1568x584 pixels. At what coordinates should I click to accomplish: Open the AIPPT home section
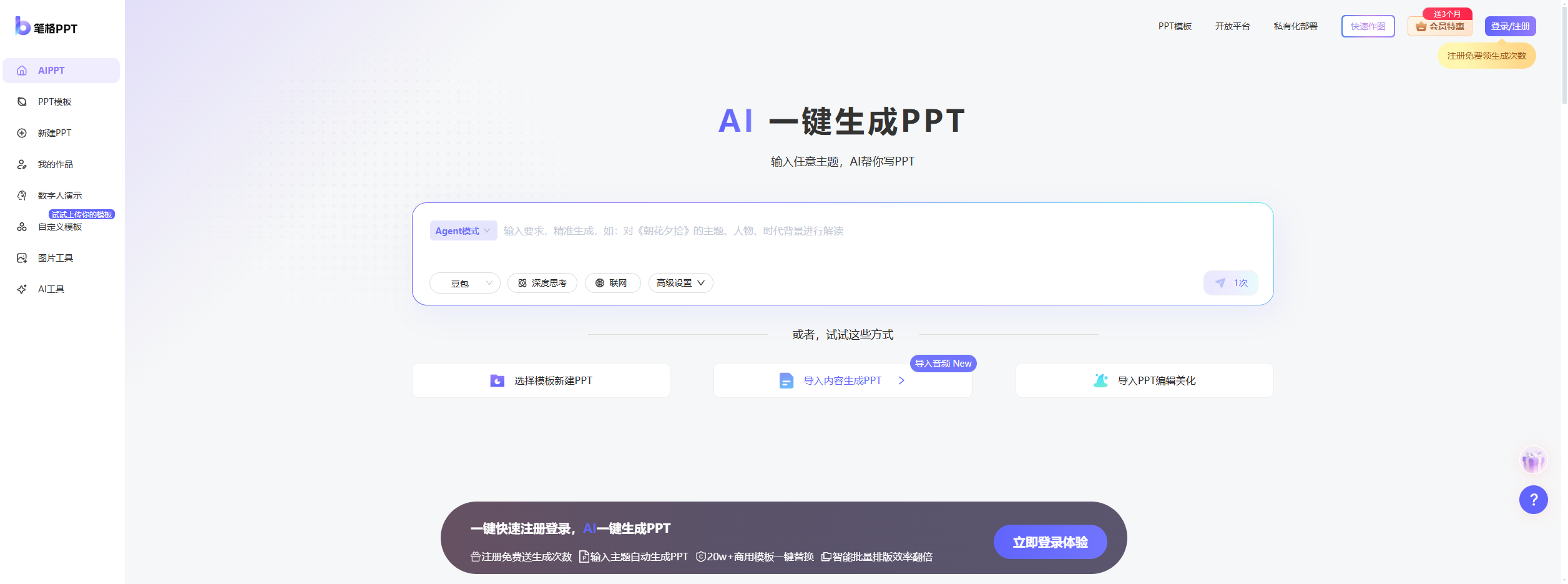click(x=61, y=71)
